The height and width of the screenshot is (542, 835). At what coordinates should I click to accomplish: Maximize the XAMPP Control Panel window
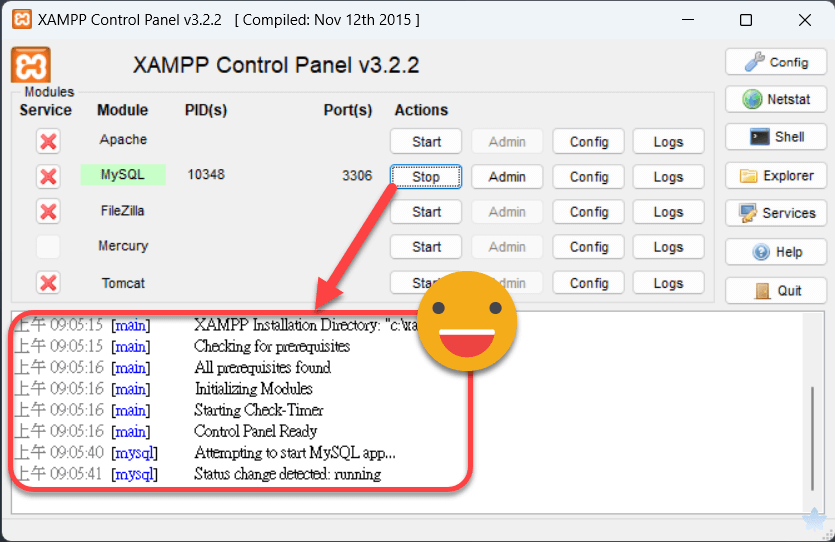(x=746, y=20)
